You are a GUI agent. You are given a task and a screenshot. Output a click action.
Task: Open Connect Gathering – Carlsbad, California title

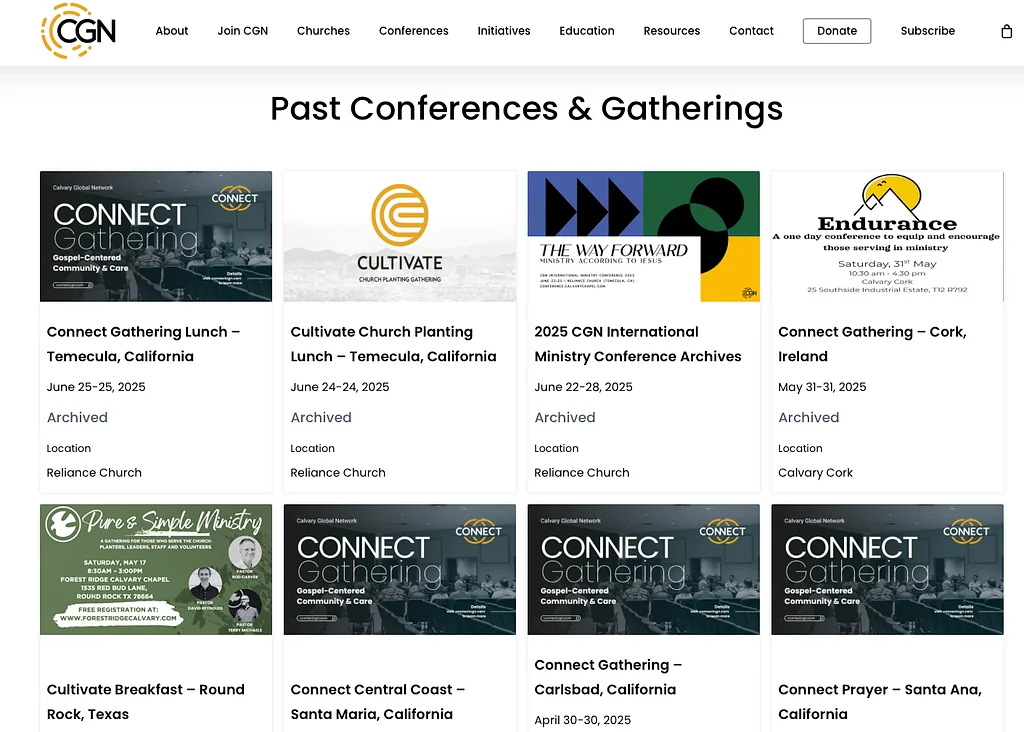click(x=608, y=677)
